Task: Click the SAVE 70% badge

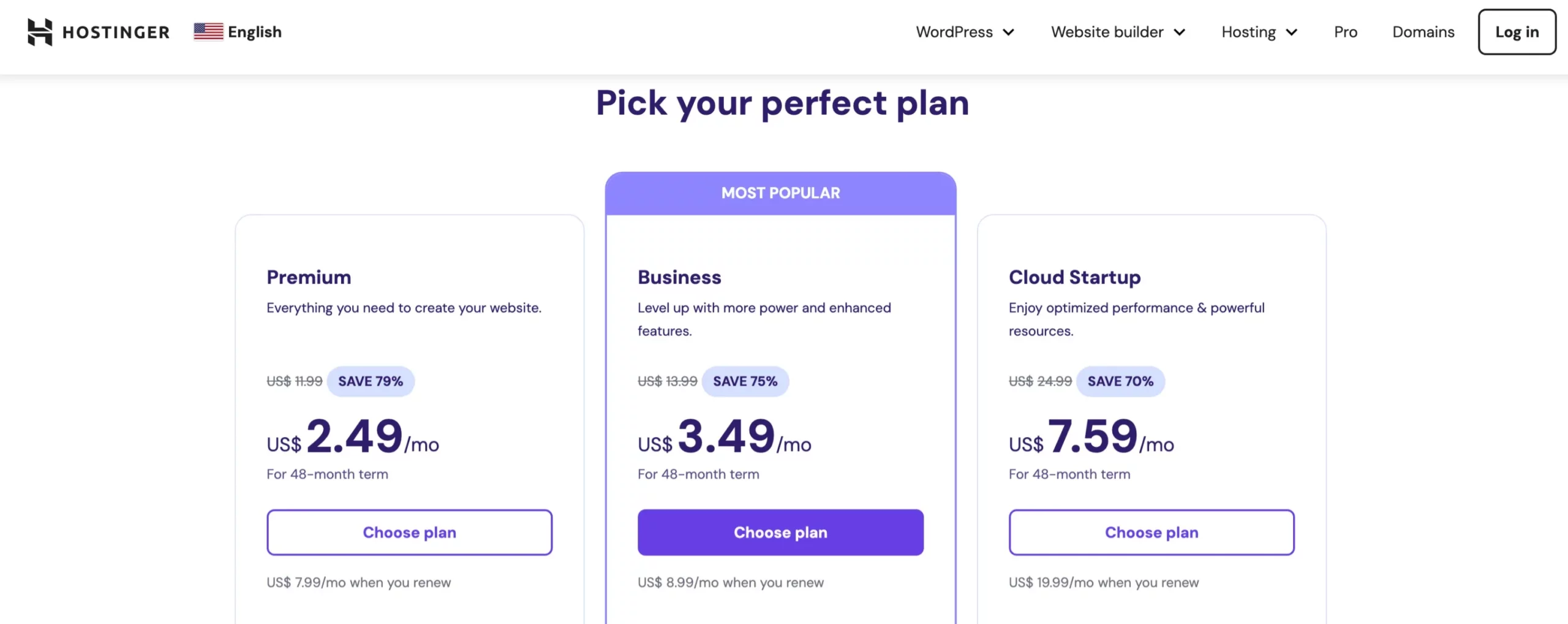Action: pos(1120,381)
